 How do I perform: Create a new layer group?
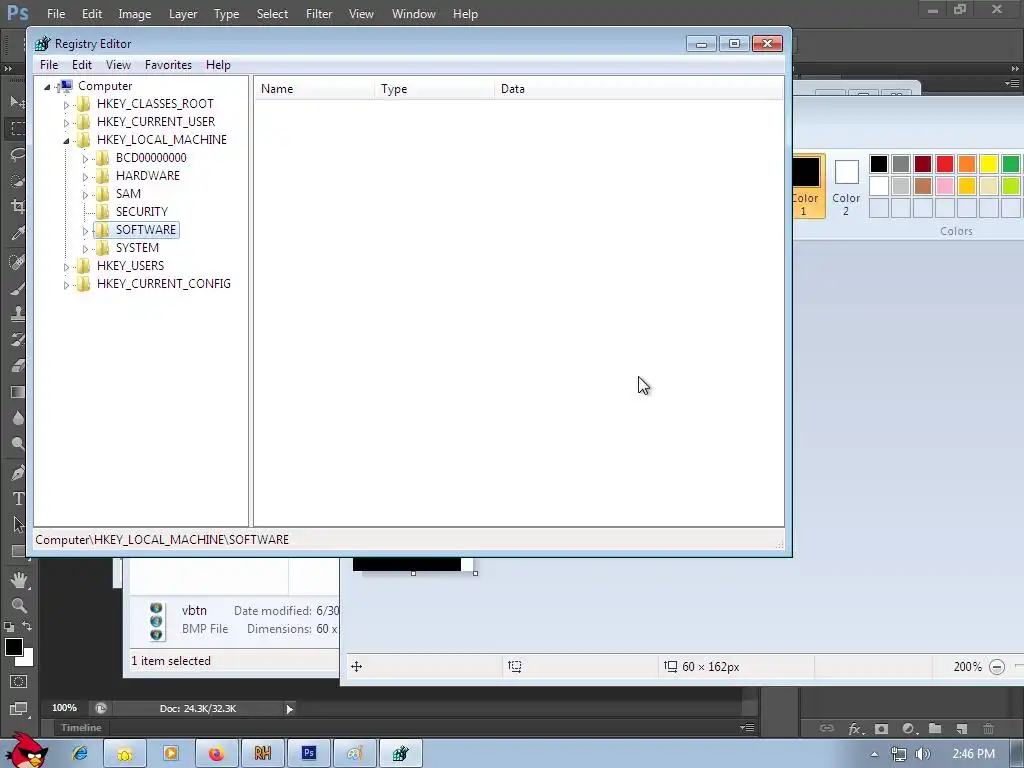935,728
